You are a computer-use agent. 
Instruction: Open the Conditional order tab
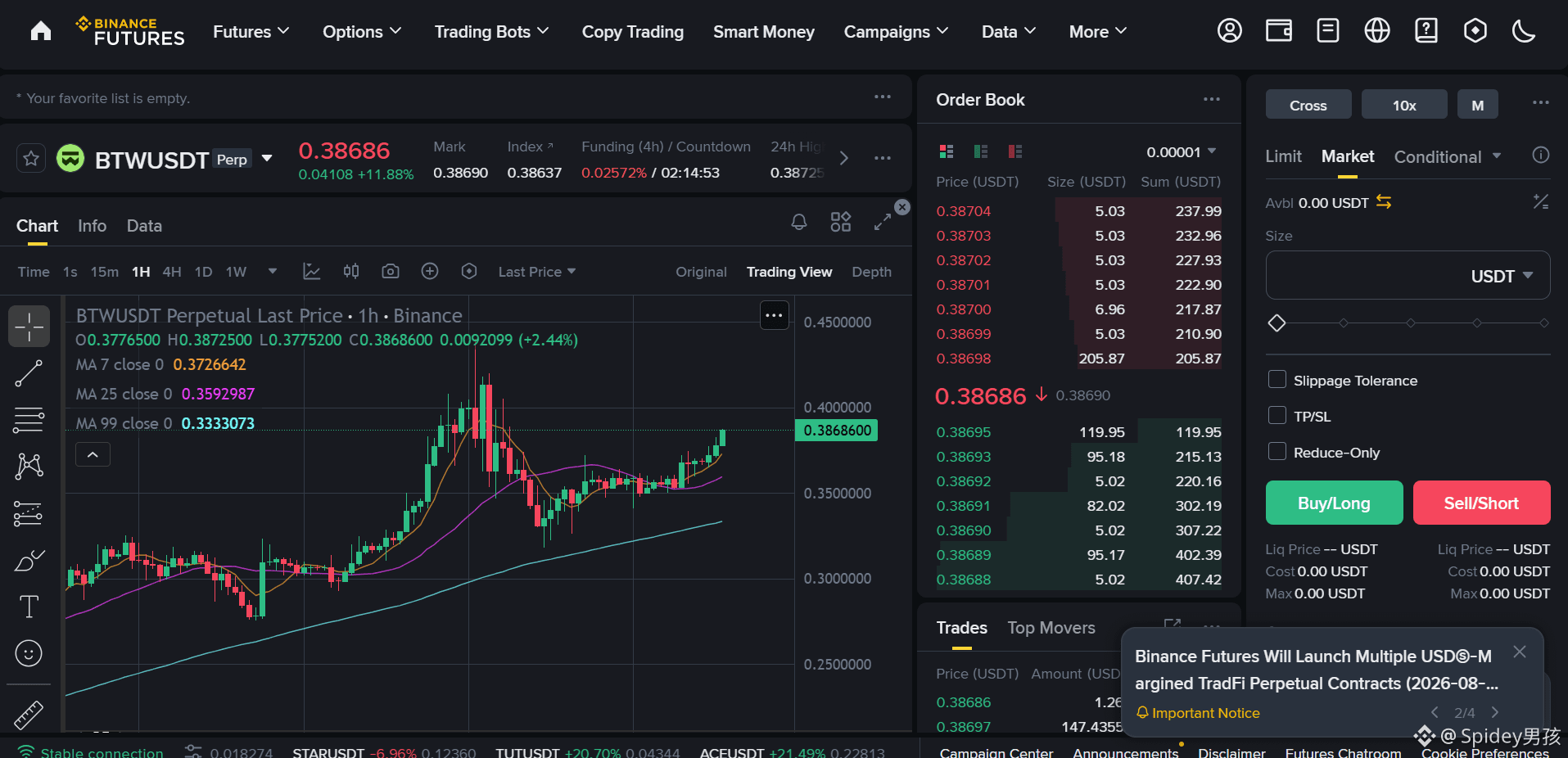tap(1448, 156)
